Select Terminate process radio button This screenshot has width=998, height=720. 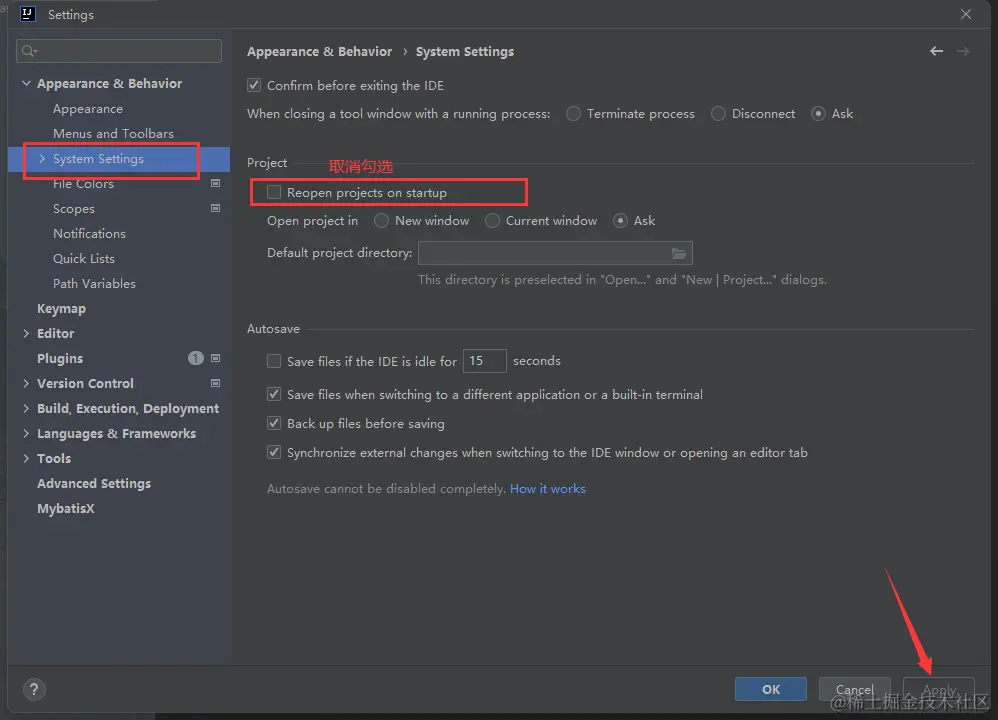coord(573,113)
